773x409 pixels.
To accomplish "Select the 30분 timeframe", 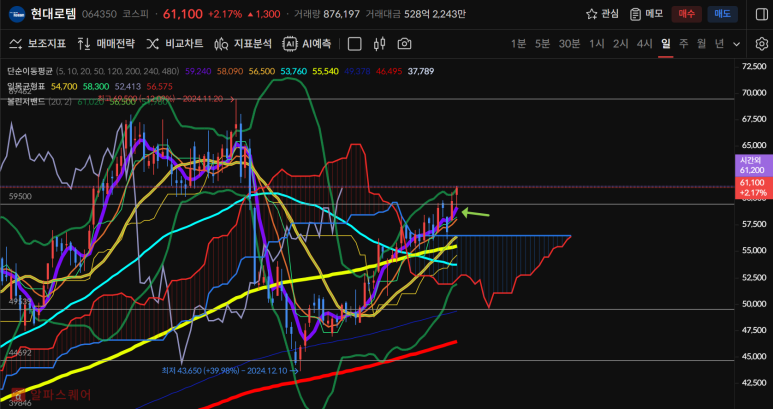I will pyautogui.click(x=569, y=44).
